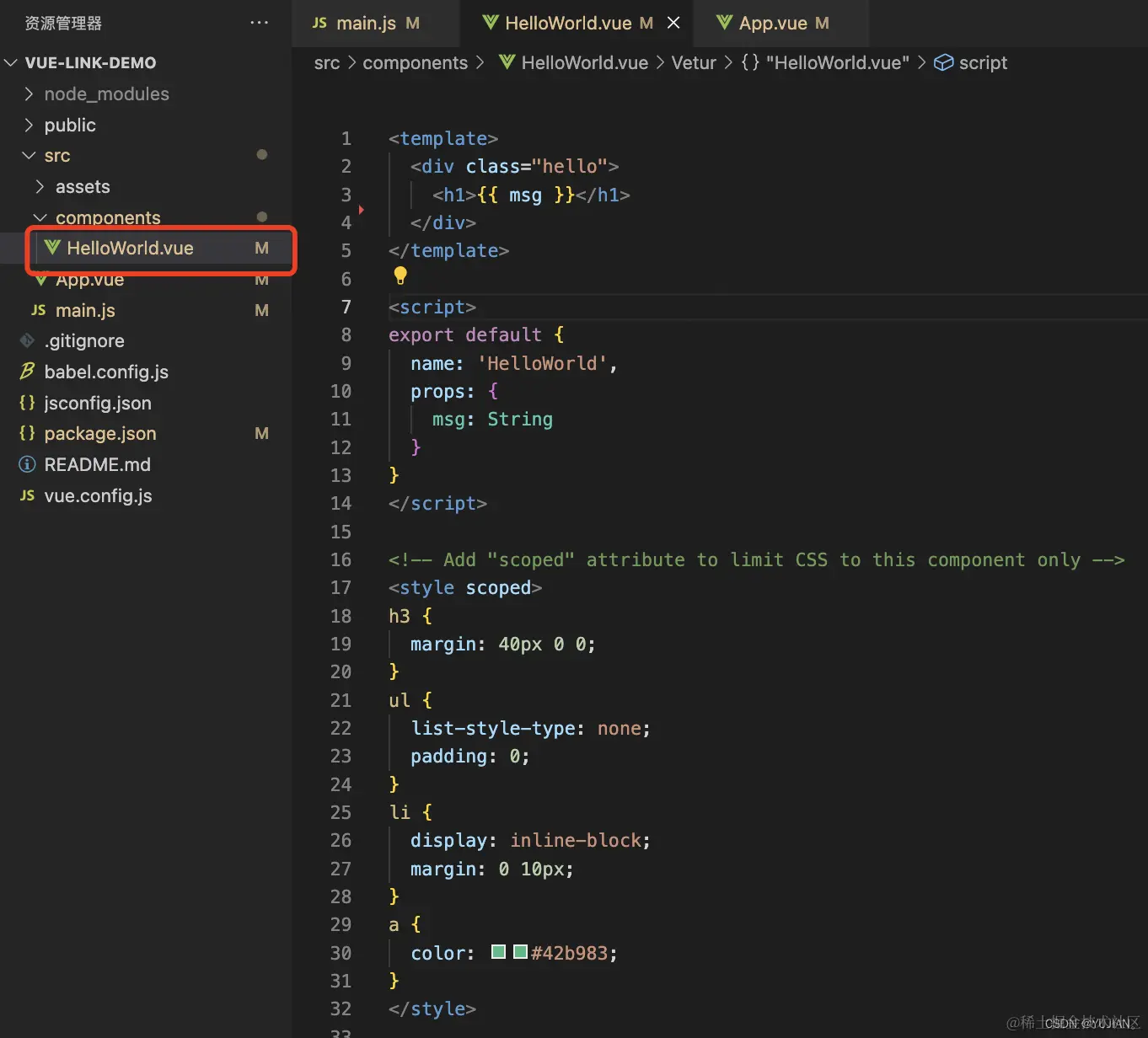
Task: Click '#42b983' hex color value
Action: [x=569, y=954]
